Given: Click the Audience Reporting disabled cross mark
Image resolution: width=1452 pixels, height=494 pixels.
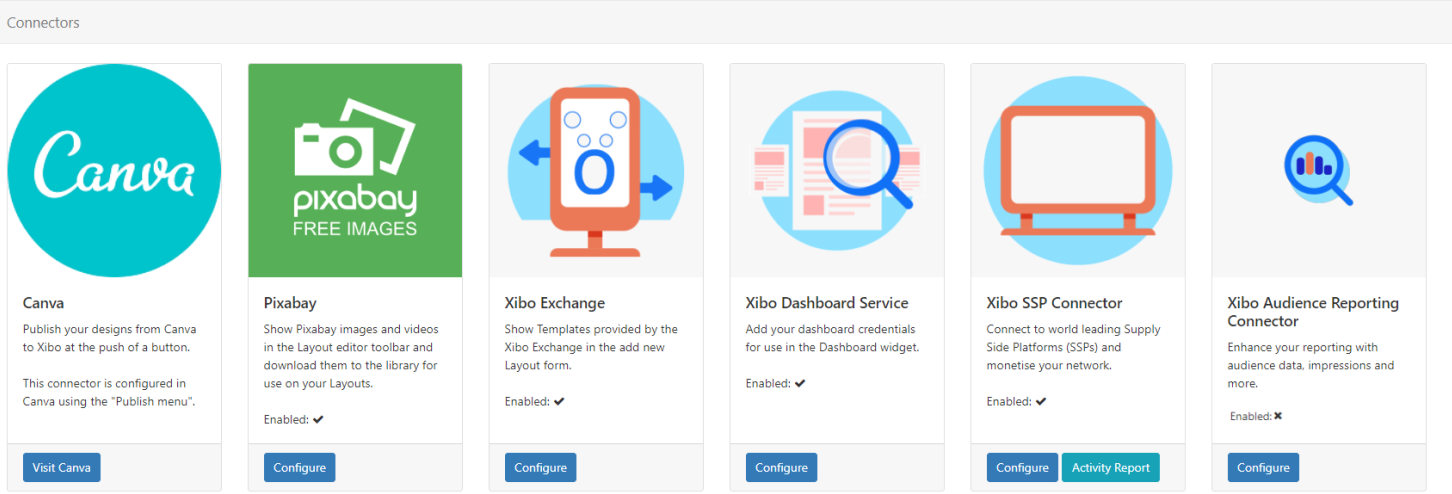Looking at the screenshot, I should coord(1278,416).
